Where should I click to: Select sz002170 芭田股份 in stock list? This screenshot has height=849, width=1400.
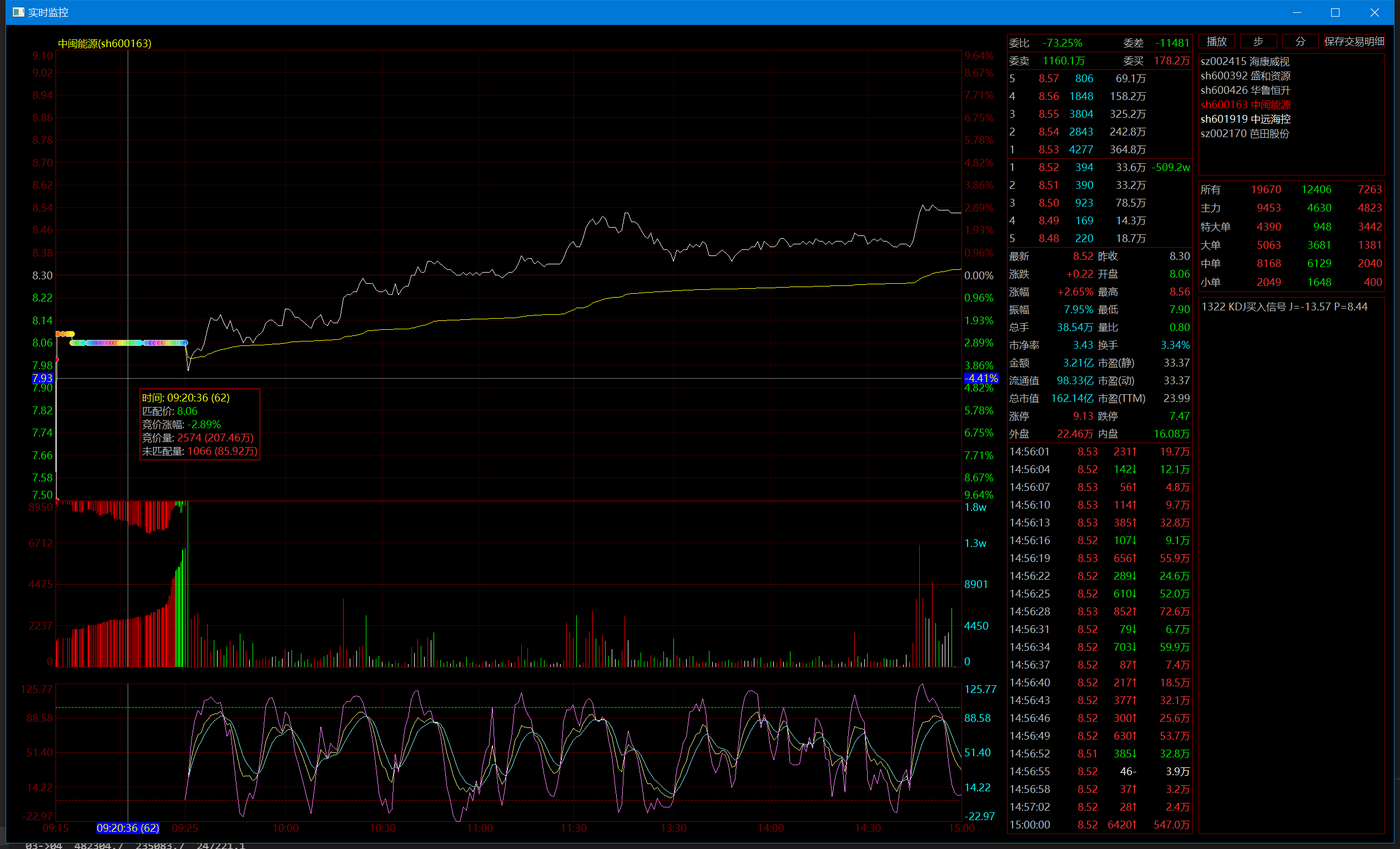(1245, 134)
